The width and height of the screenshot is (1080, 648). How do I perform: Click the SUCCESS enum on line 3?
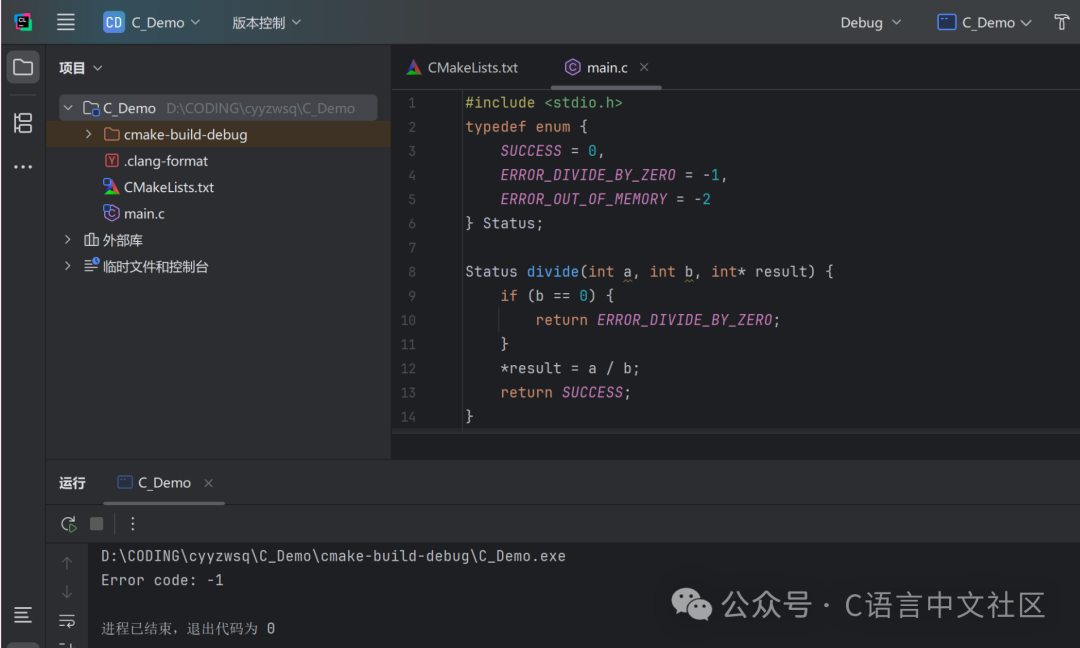[x=531, y=151]
